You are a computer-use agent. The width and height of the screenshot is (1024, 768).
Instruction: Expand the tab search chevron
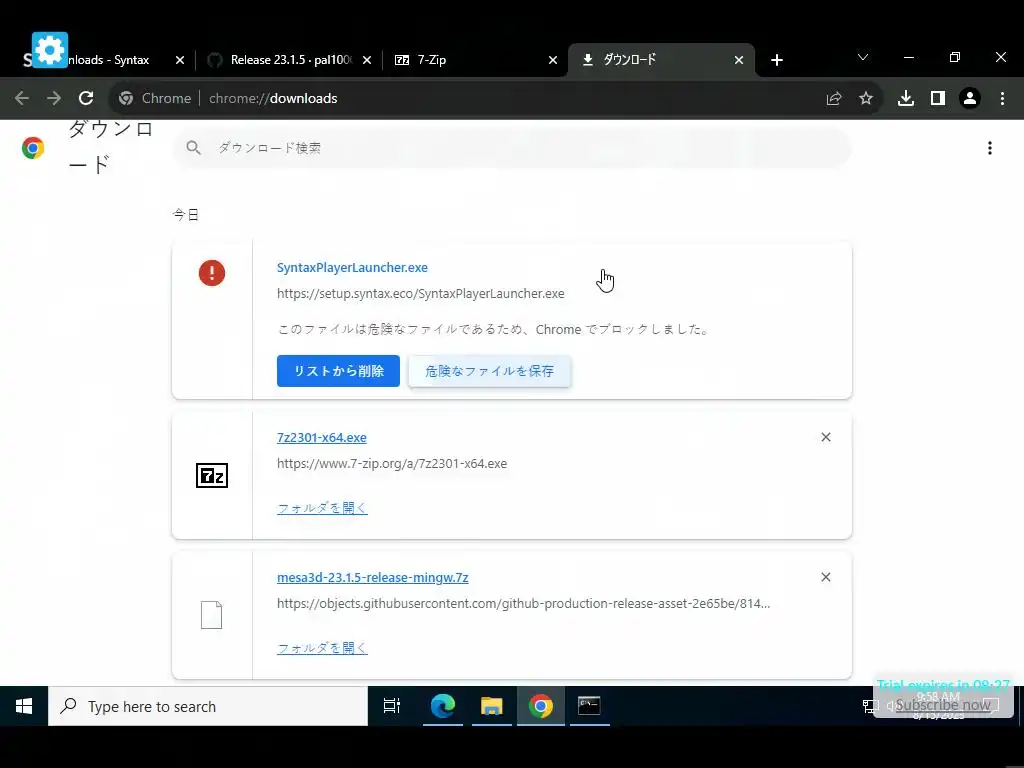pos(863,57)
